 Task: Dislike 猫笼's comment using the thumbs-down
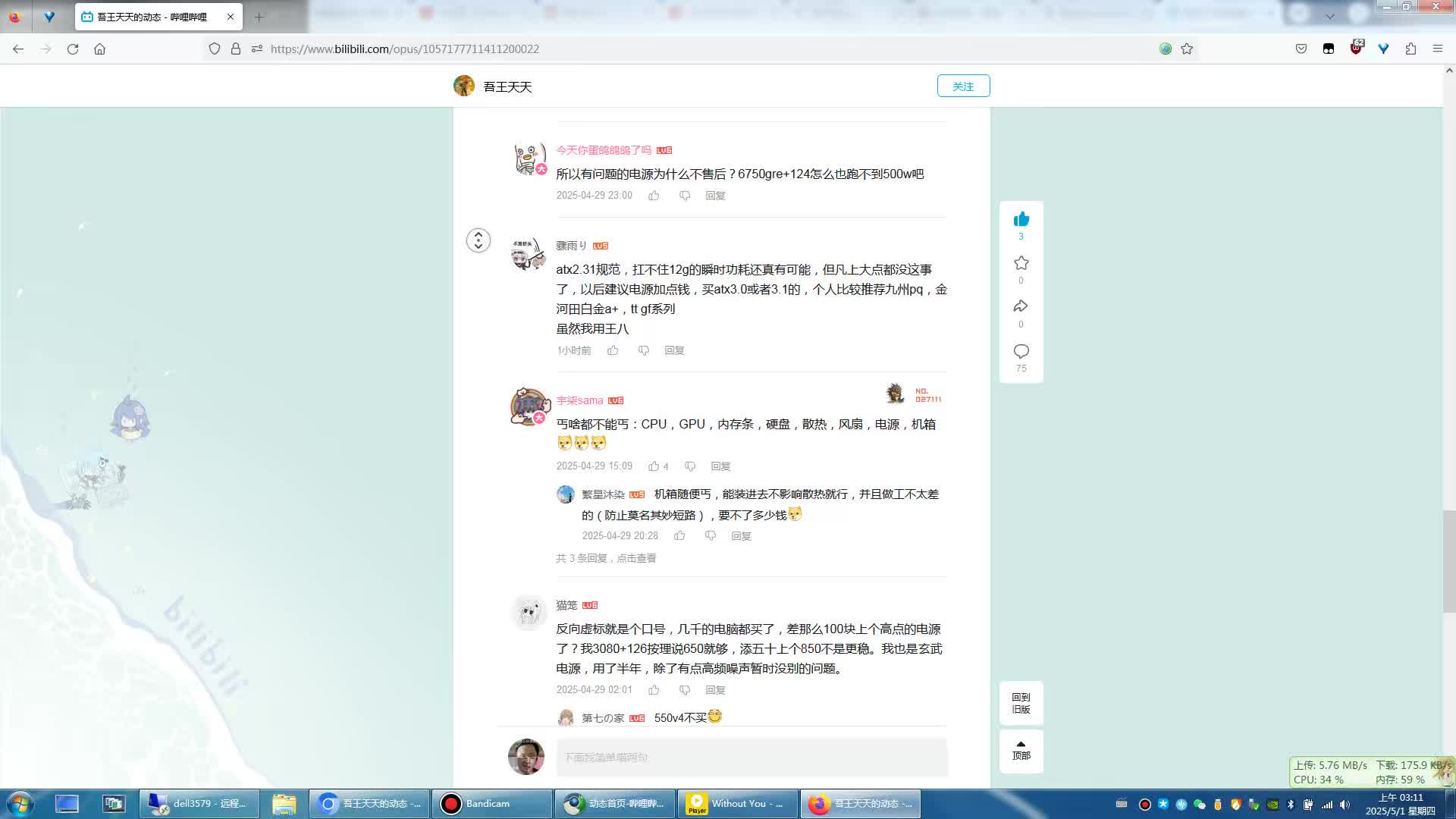click(685, 690)
